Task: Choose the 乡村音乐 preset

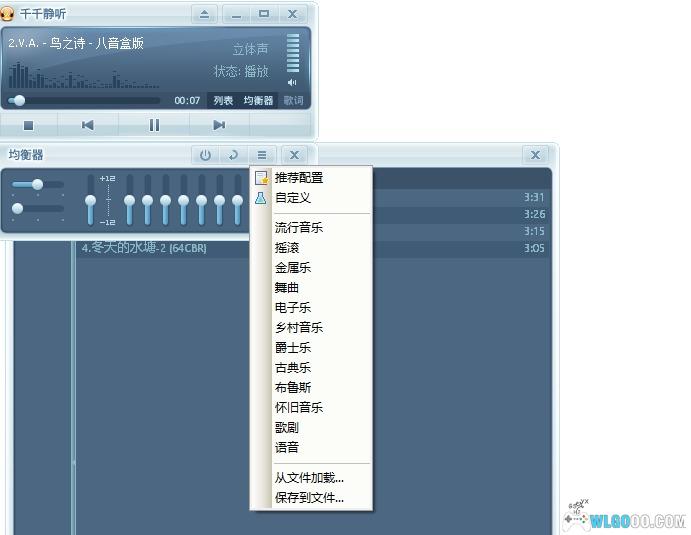Action: click(x=311, y=327)
